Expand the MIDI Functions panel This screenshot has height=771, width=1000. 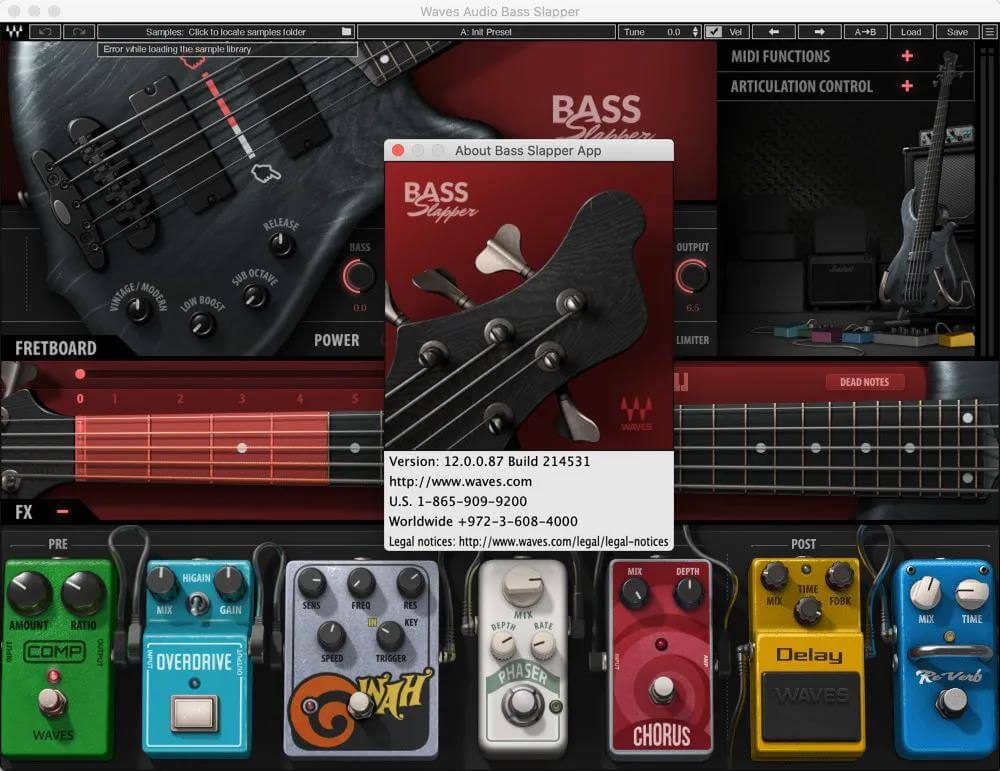pyautogui.click(x=907, y=56)
